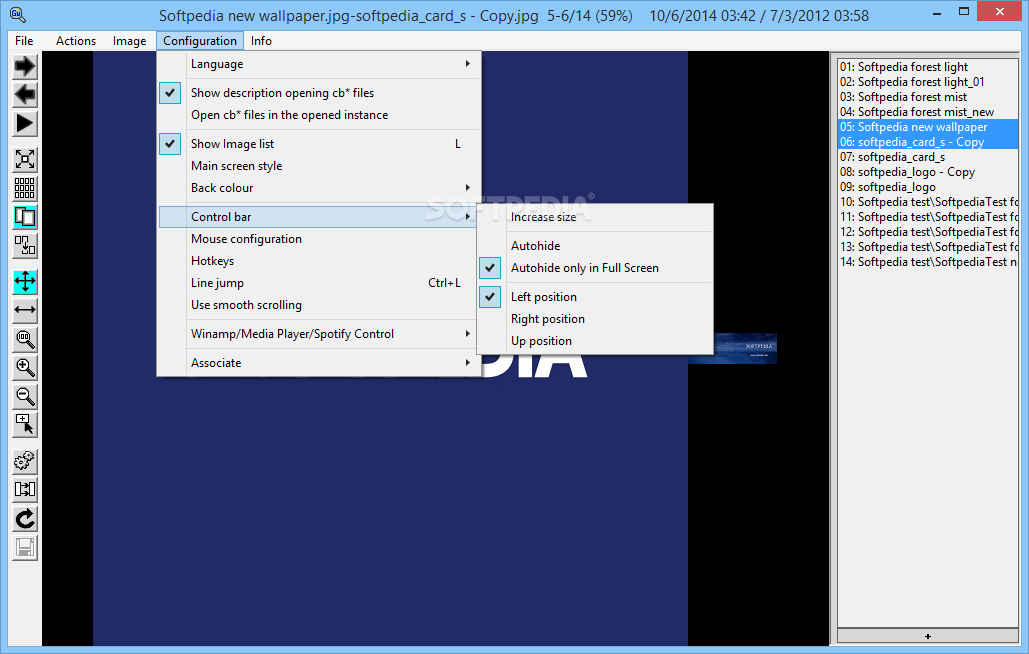Image resolution: width=1029 pixels, height=654 pixels.
Task: Toggle the double page view icon
Action: click(25, 217)
